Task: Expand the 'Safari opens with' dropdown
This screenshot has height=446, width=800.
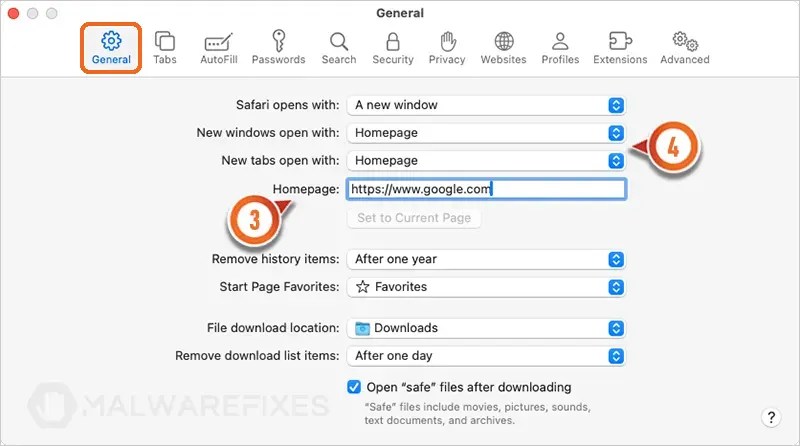Action: pos(486,105)
